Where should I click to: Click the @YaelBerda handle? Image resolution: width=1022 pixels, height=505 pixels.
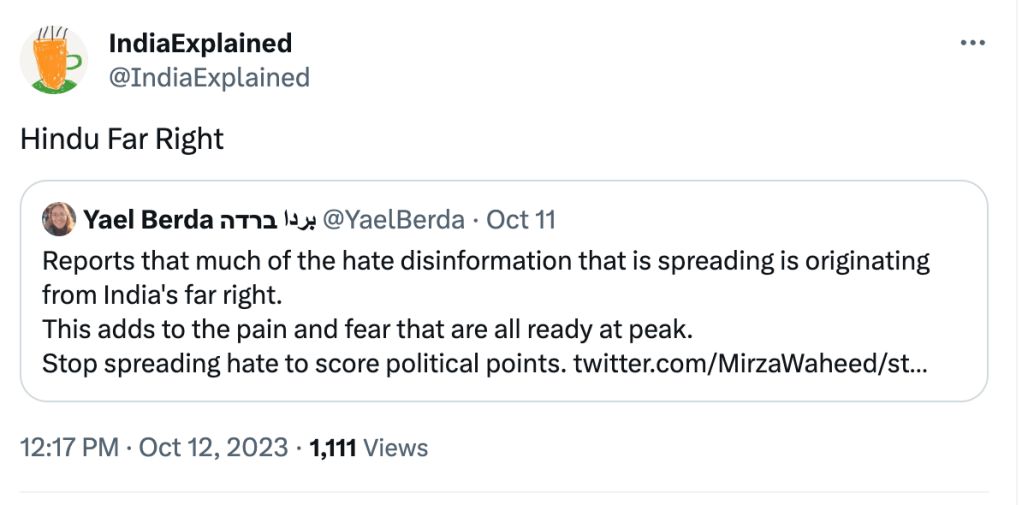click(x=390, y=219)
